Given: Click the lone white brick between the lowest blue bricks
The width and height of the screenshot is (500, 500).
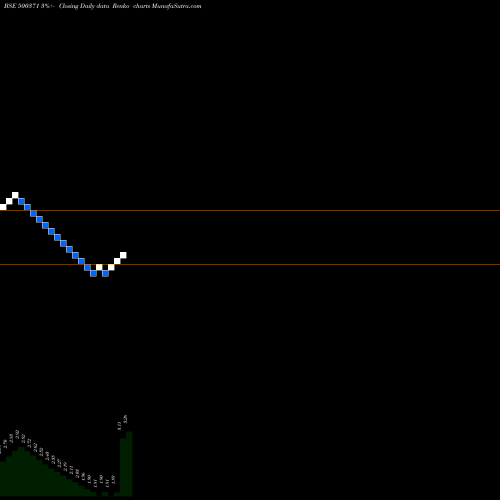Looking at the screenshot, I should tap(99, 267).
